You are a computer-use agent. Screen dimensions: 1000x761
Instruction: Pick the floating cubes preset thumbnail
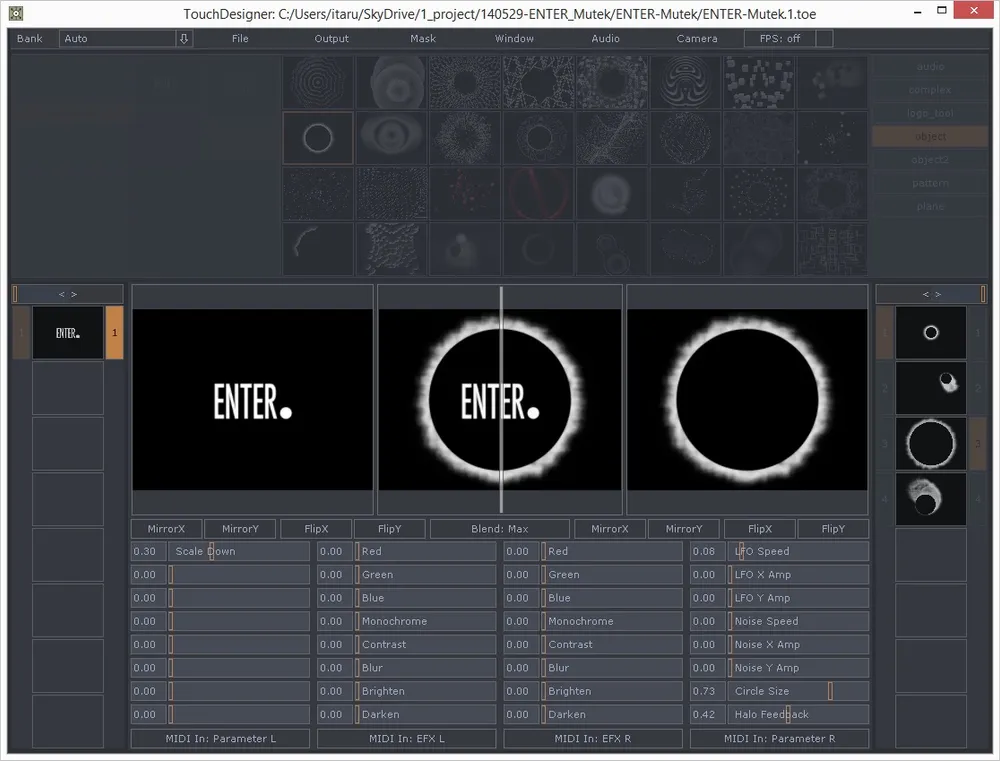(759, 82)
